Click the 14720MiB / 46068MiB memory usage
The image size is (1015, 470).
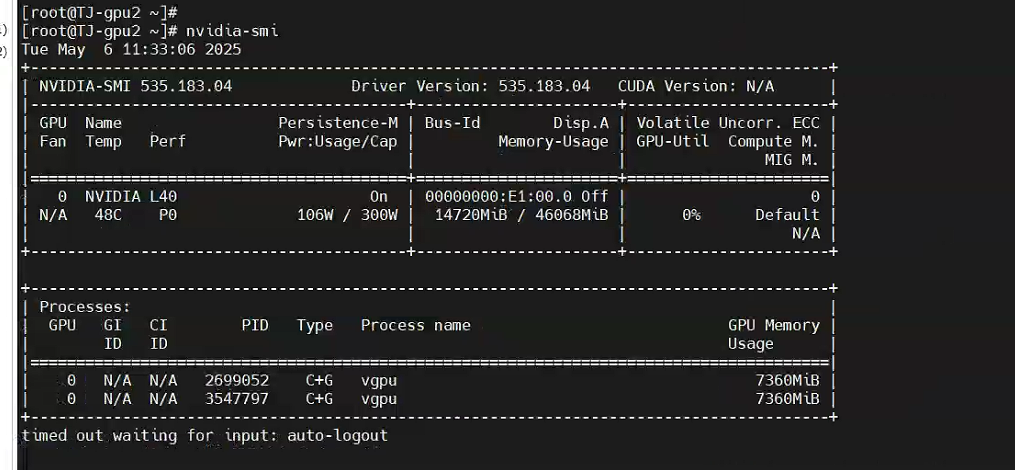pos(516,215)
